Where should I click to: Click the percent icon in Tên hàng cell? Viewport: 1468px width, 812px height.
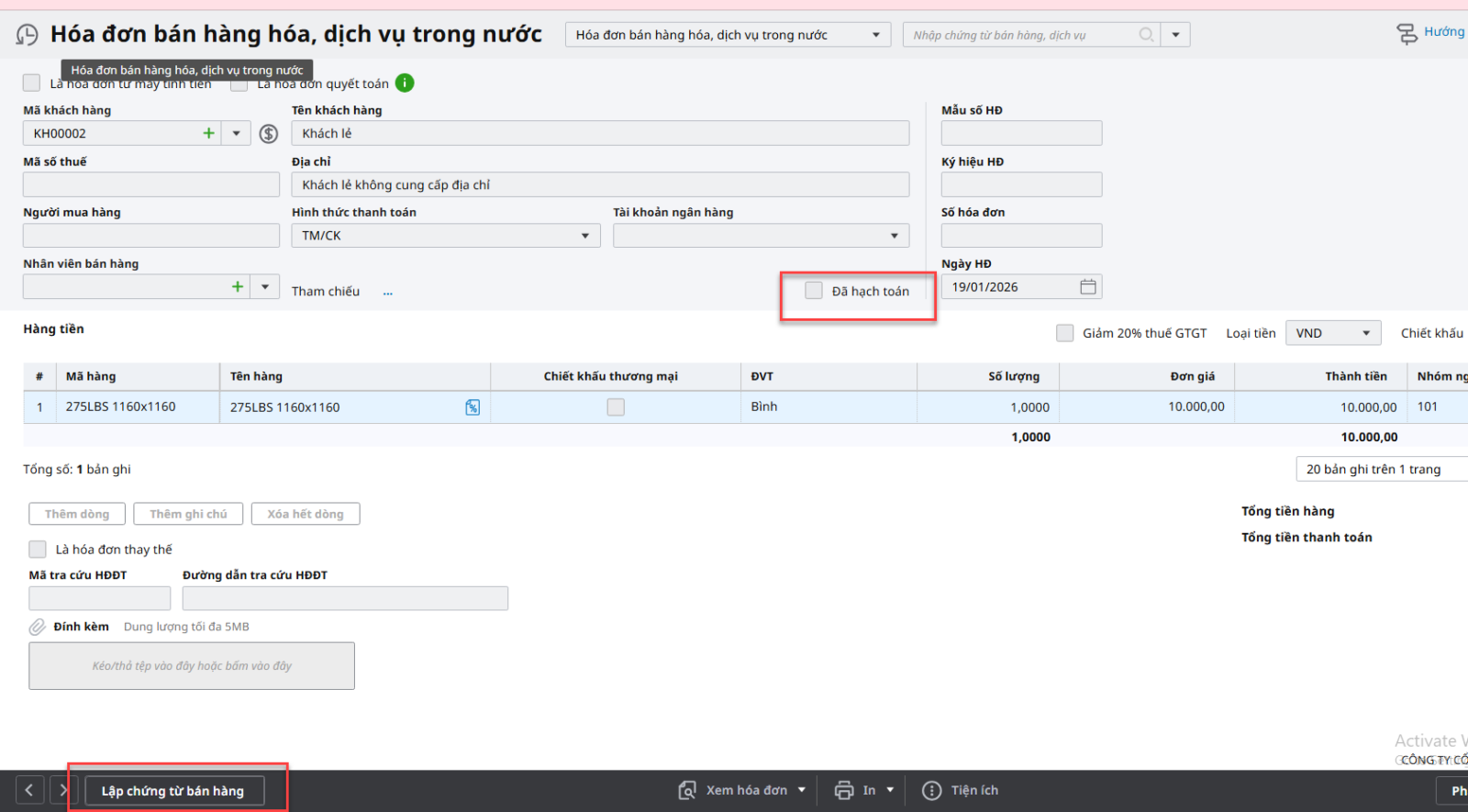(473, 407)
